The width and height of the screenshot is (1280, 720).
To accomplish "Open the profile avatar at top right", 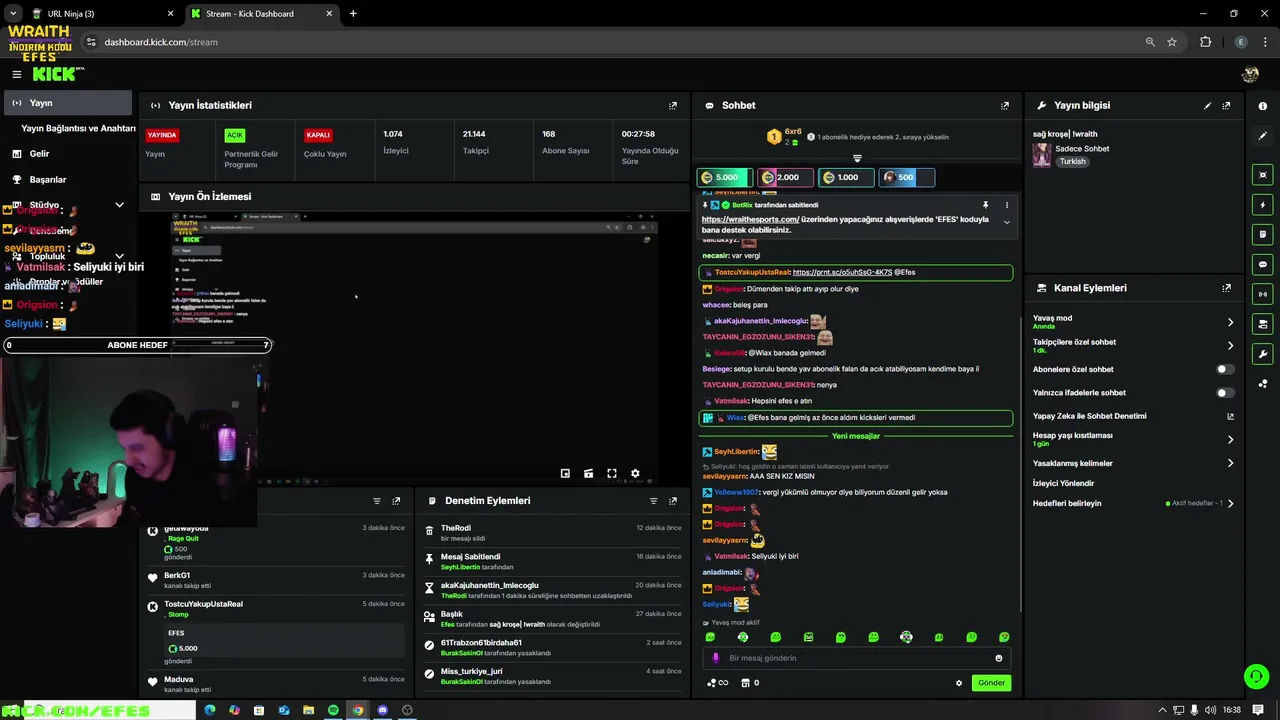I will (x=1250, y=74).
